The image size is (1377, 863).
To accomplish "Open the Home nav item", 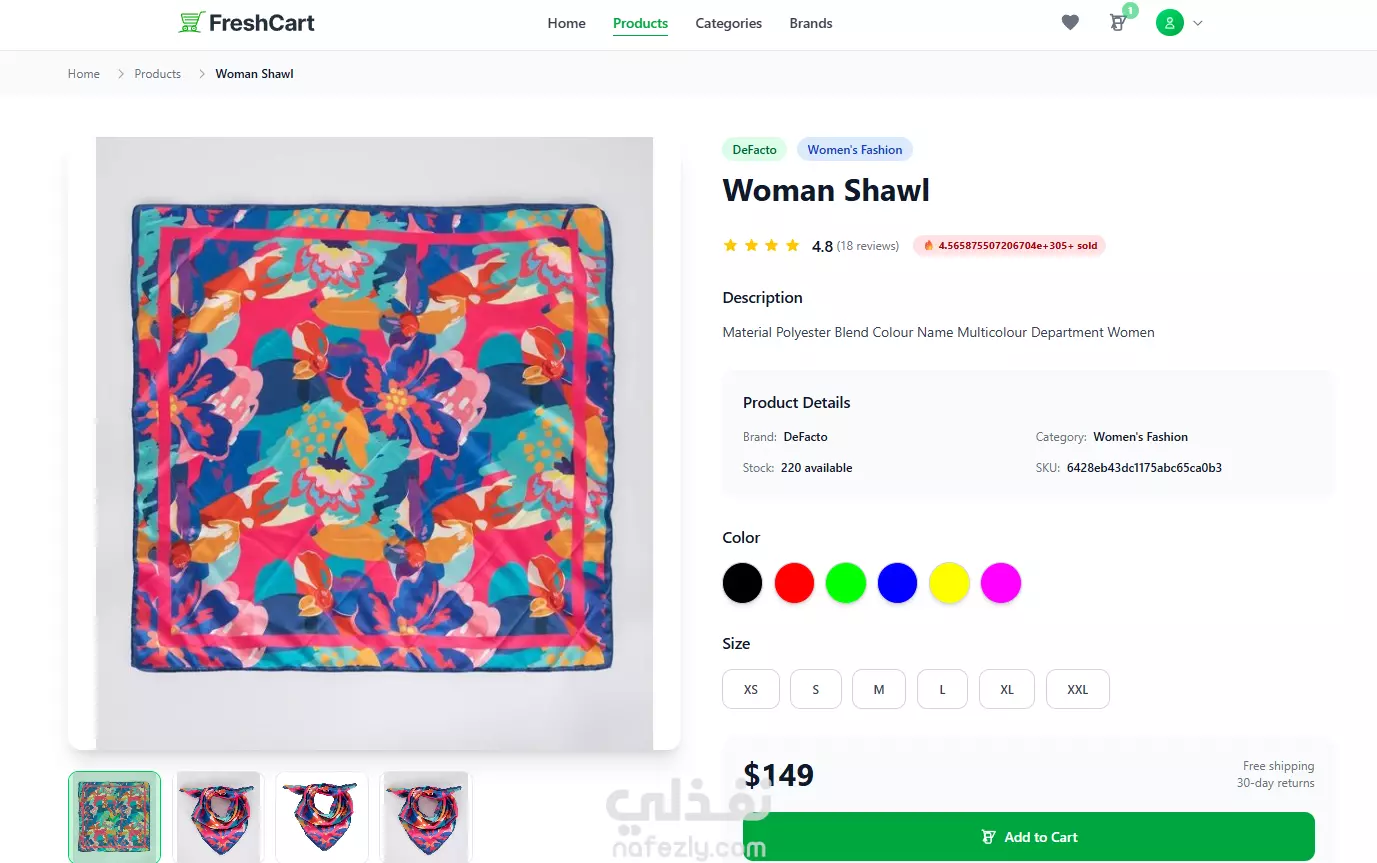I will [567, 23].
